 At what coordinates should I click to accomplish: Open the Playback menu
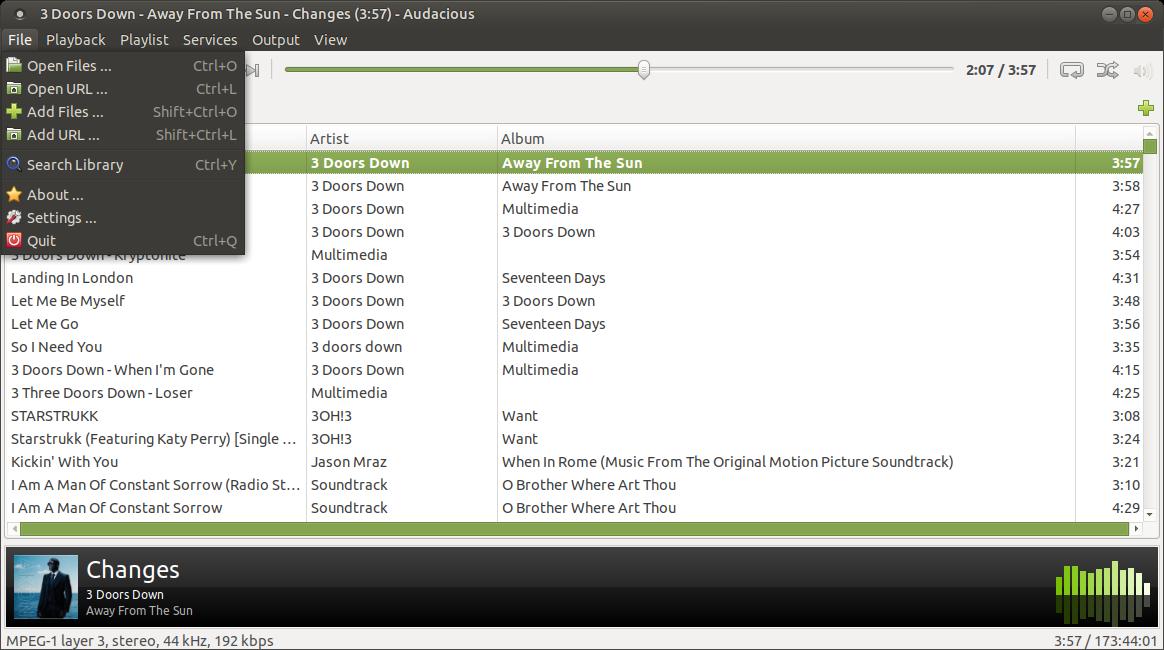pyautogui.click(x=76, y=40)
